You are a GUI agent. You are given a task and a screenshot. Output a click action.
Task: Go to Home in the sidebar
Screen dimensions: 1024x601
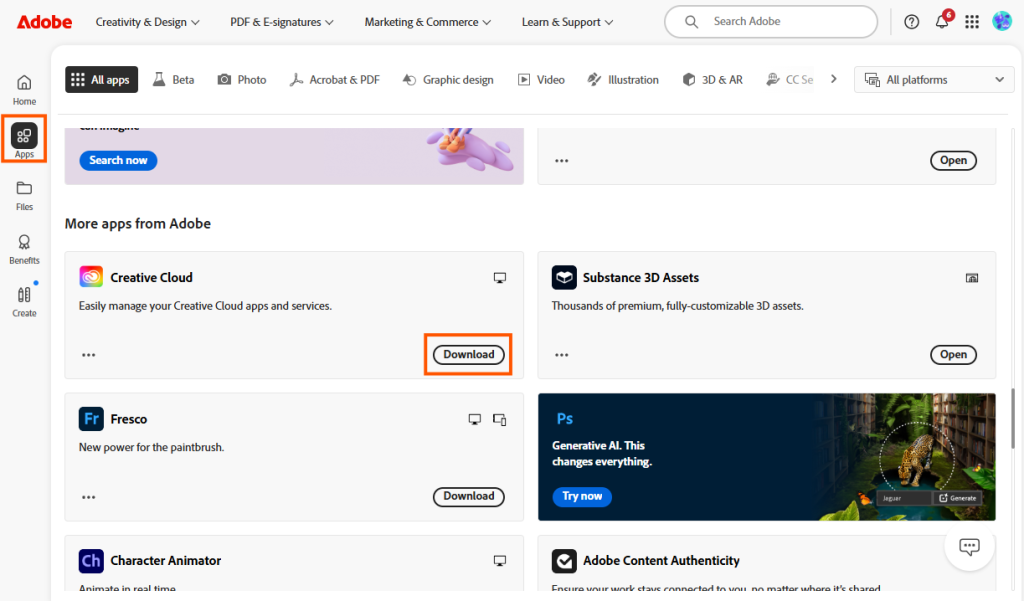(x=24, y=90)
